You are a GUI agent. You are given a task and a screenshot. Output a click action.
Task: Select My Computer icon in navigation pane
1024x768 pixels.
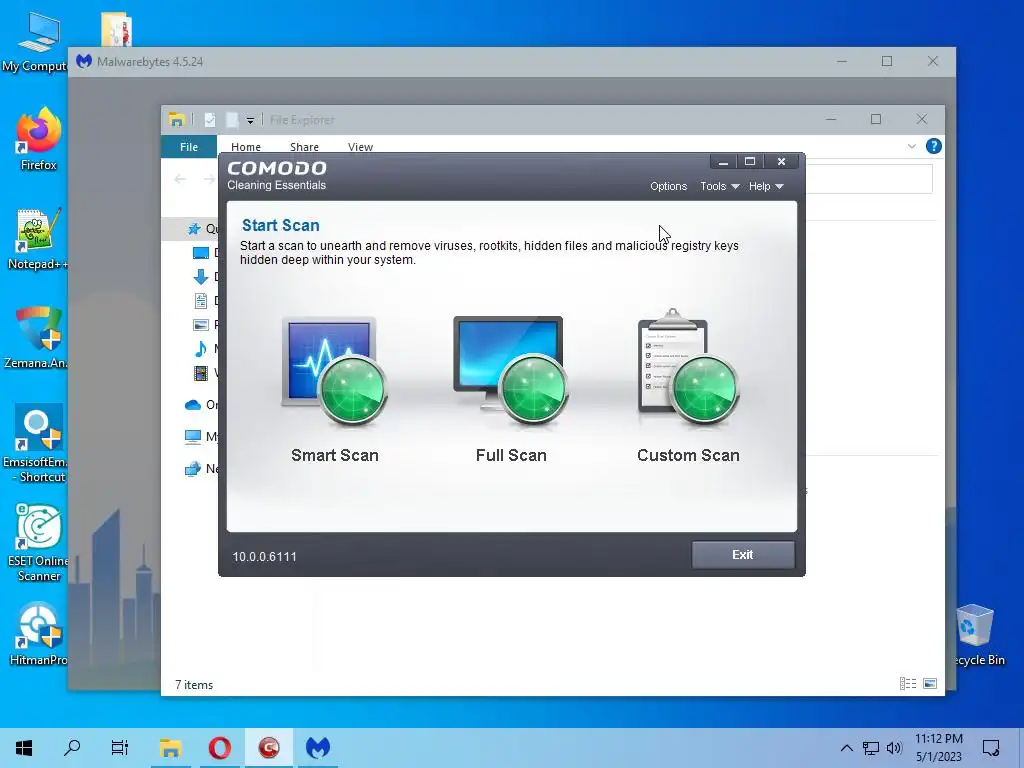pyautogui.click(x=193, y=437)
